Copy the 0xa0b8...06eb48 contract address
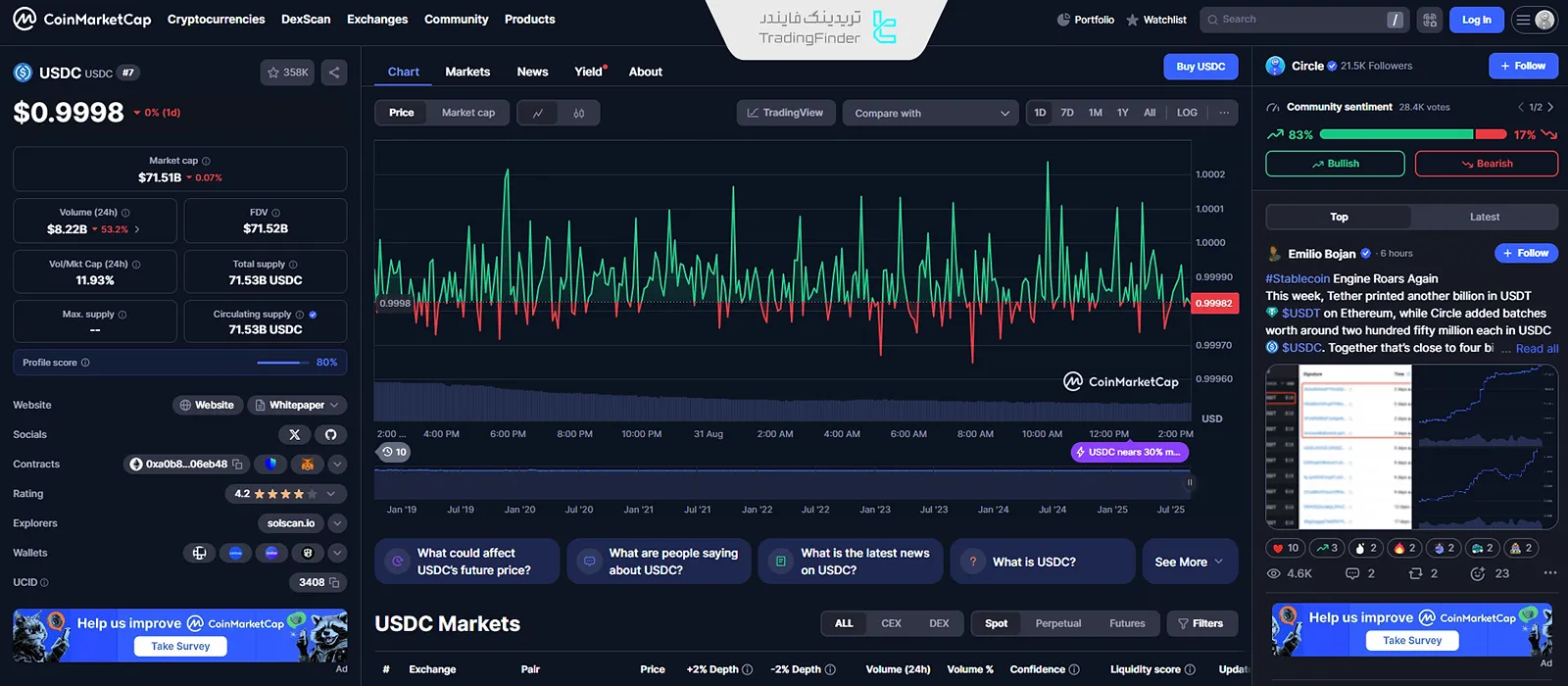Image resolution: width=1568 pixels, height=686 pixels. click(237, 465)
